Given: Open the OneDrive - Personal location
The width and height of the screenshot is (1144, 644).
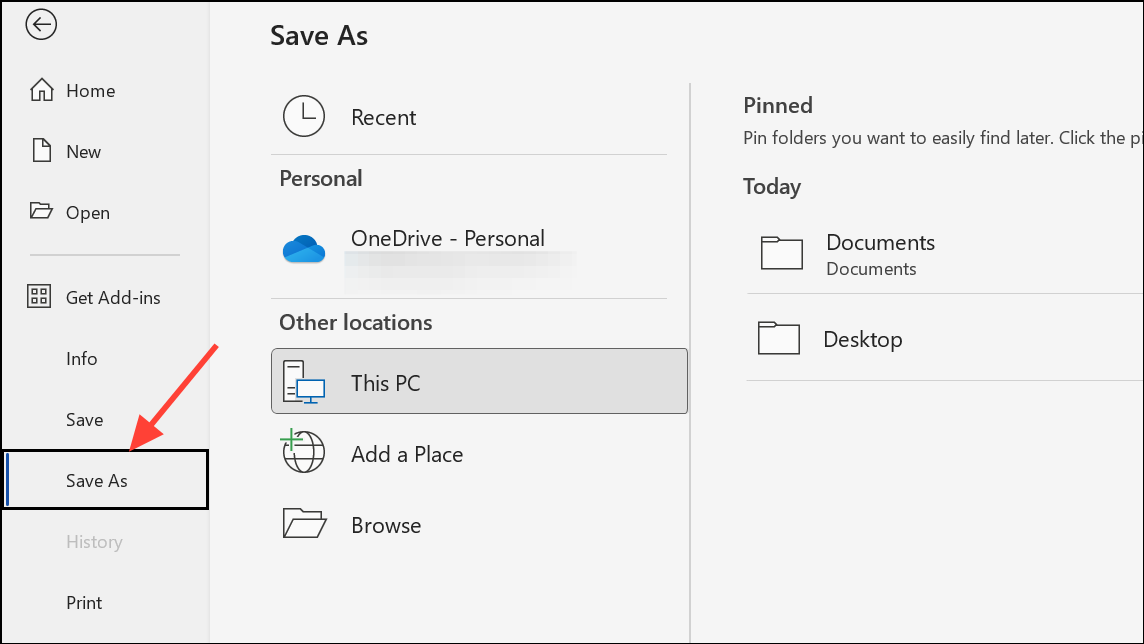Looking at the screenshot, I should coord(447,238).
